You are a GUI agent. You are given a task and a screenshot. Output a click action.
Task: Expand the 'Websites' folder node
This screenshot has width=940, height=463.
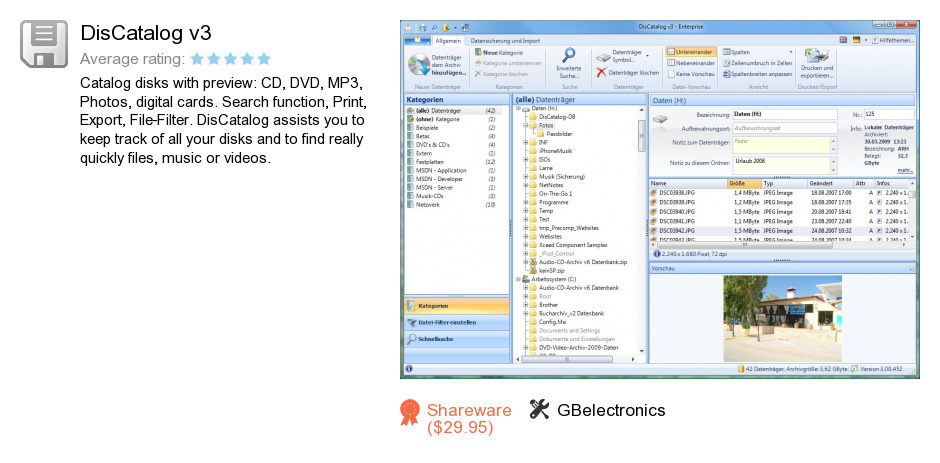pyautogui.click(x=526, y=236)
